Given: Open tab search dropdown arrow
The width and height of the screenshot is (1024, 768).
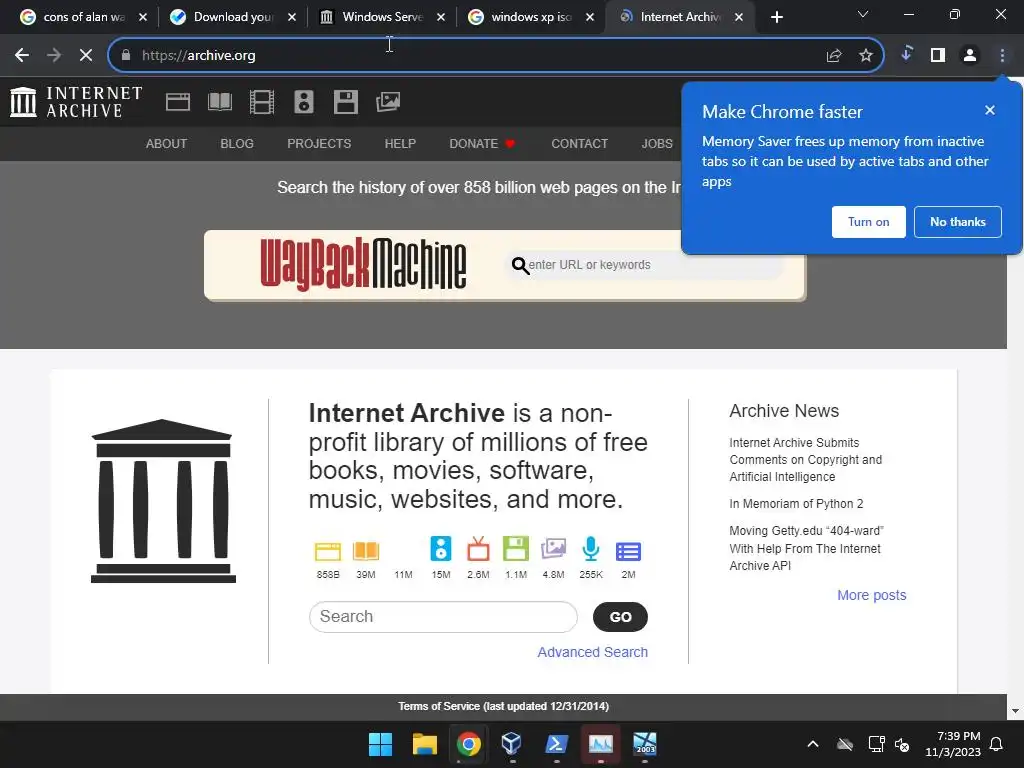Looking at the screenshot, I should [x=863, y=14].
